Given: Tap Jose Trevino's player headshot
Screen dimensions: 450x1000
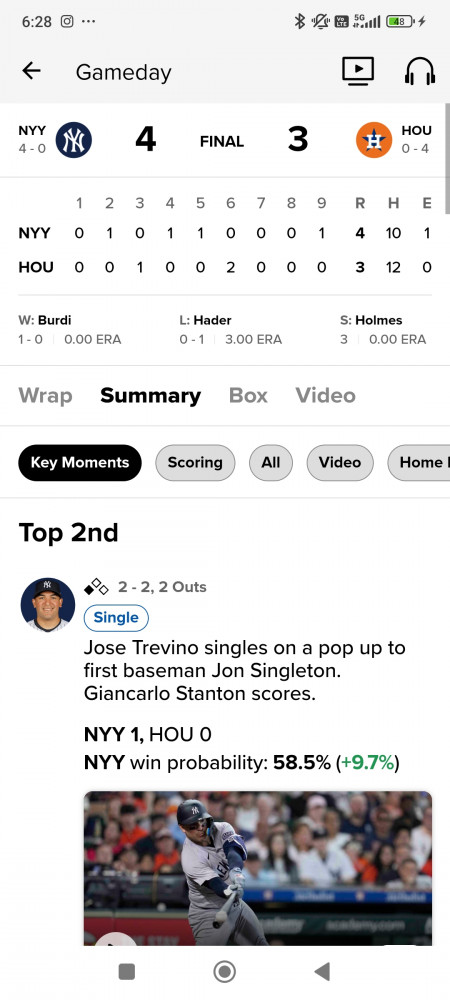Looking at the screenshot, I should [48, 605].
